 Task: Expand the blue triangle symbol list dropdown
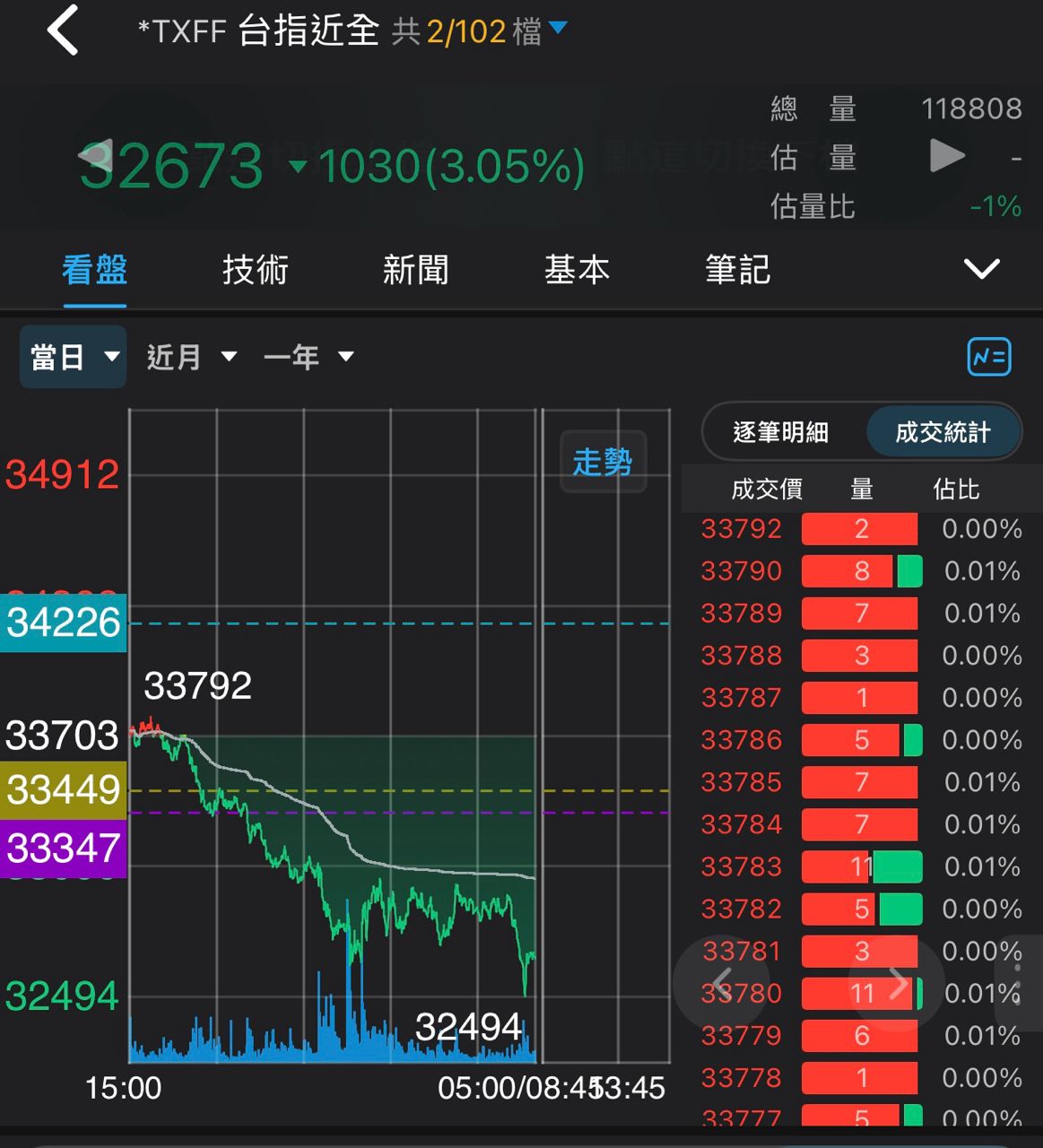558,29
